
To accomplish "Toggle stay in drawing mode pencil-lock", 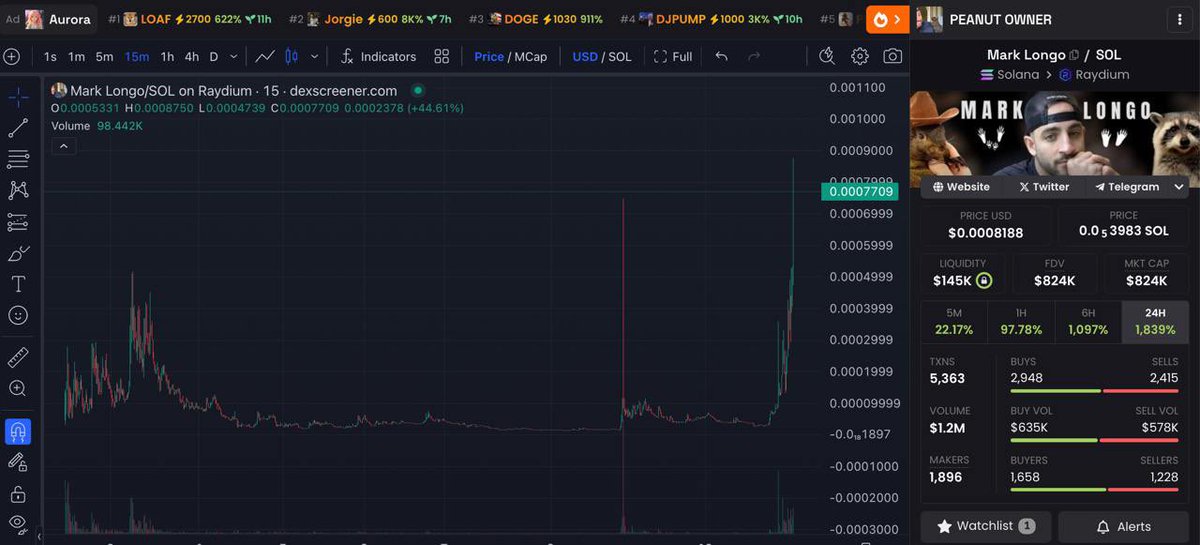I will [18, 462].
